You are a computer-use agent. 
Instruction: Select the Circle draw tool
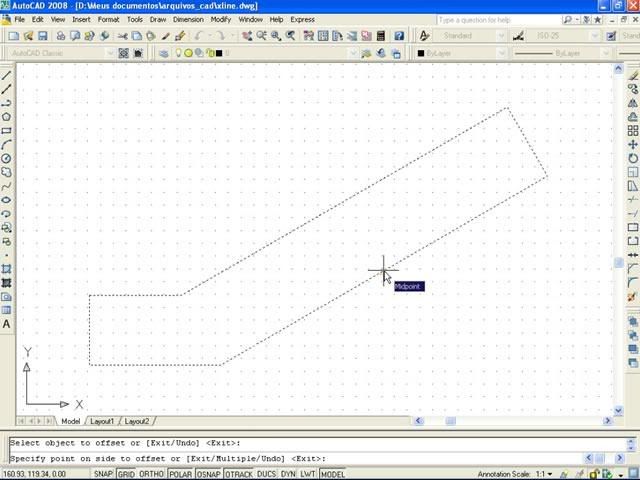[6, 158]
